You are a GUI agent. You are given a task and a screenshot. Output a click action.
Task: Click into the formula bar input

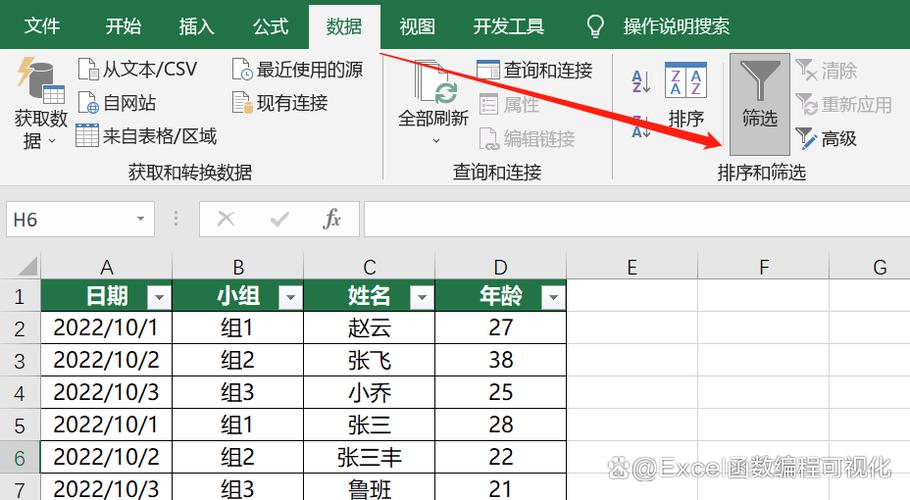637,219
